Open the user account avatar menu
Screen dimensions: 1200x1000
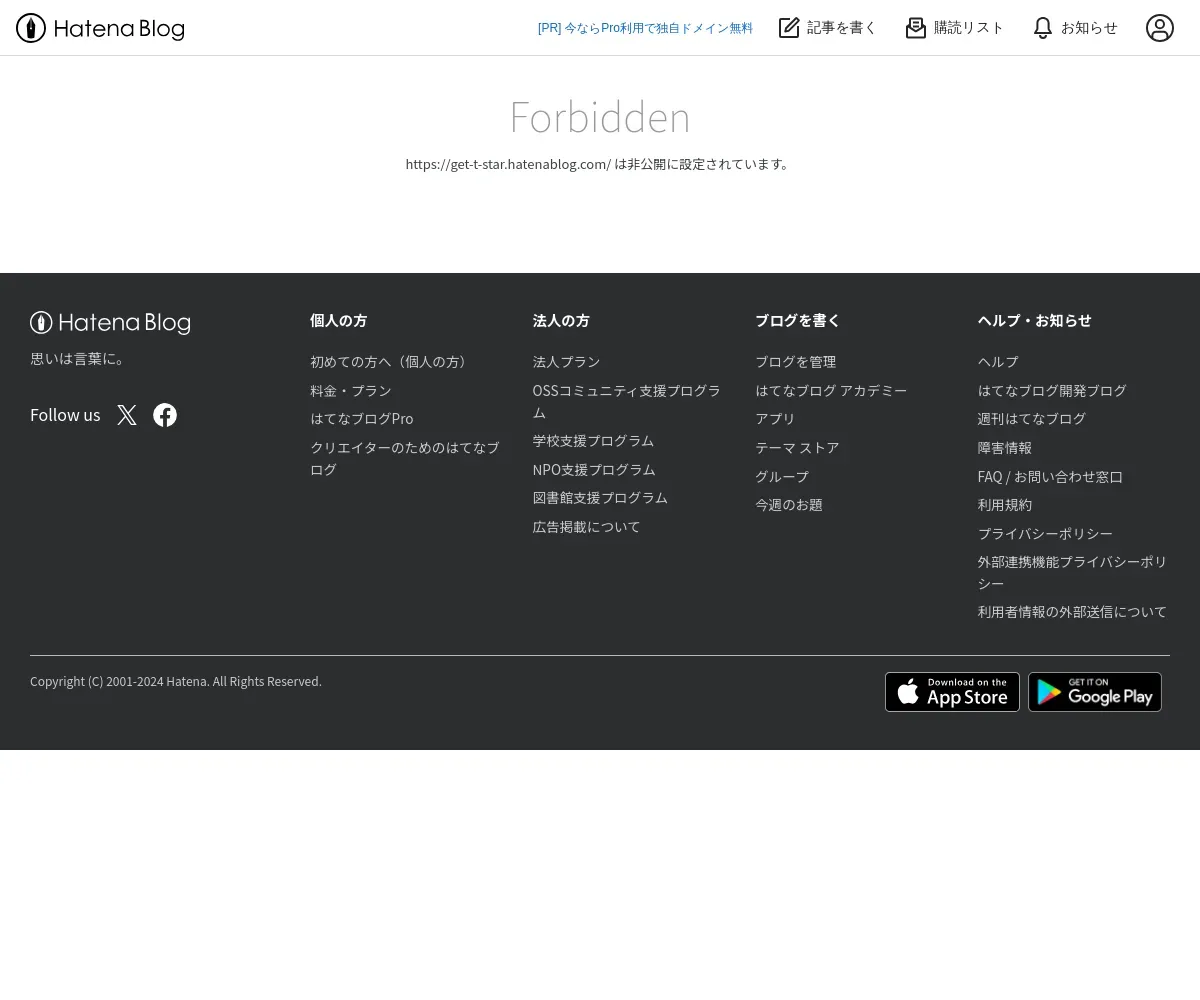click(x=1160, y=28)
